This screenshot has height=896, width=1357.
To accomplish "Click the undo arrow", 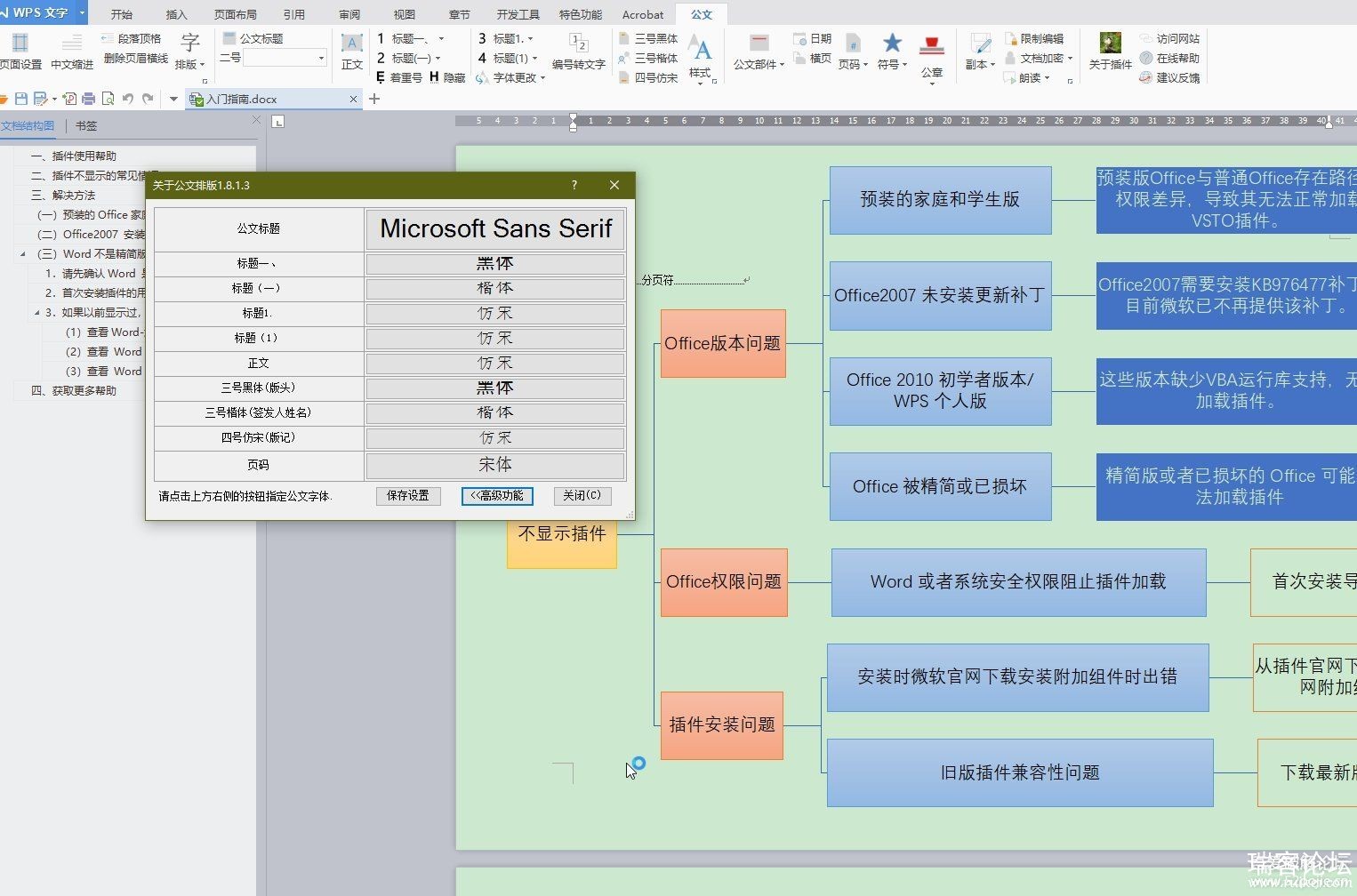I will pos(128,99).
